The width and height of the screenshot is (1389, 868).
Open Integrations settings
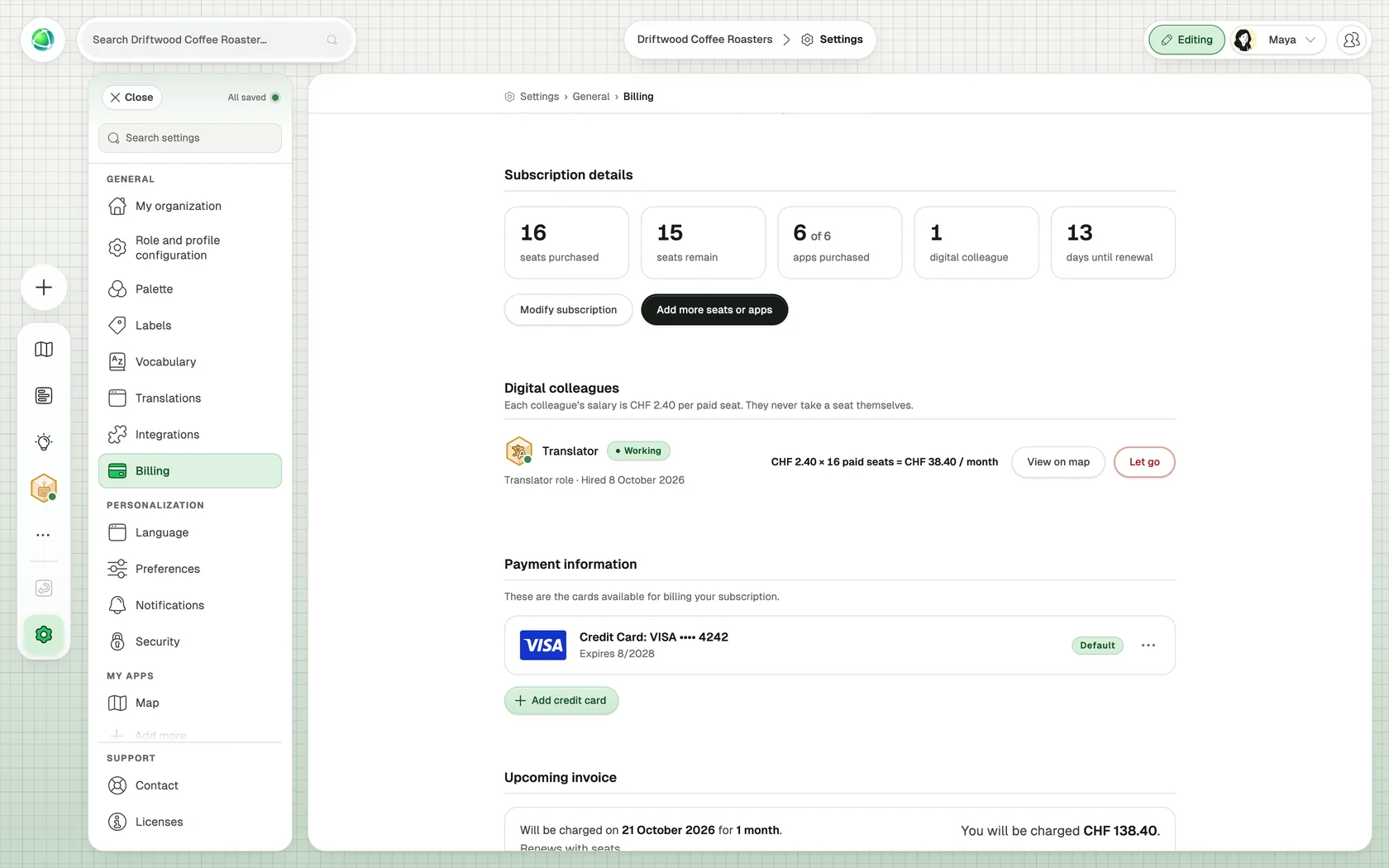[190, 435]
